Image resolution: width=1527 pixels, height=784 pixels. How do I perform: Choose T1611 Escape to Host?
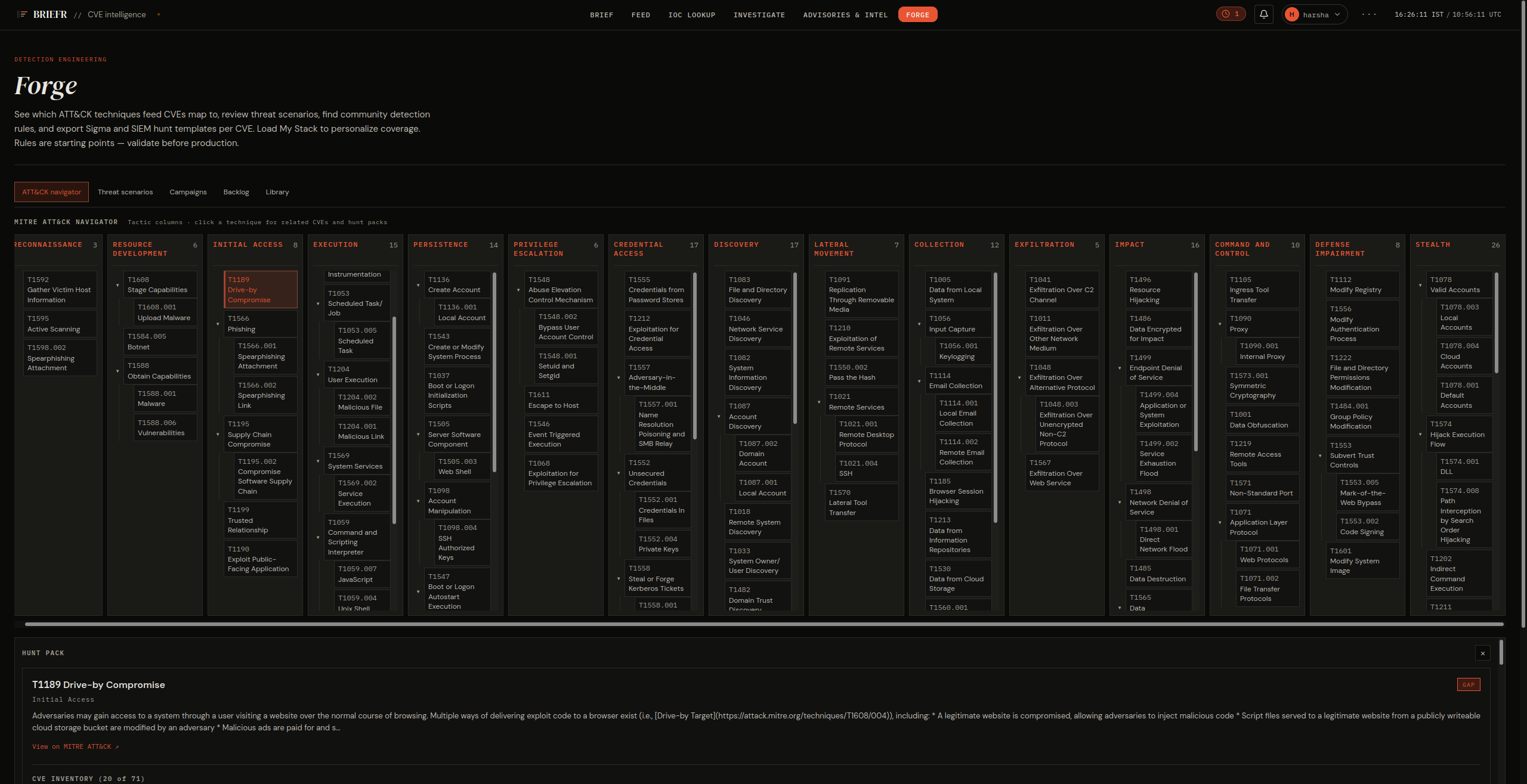click(x=561, y=400)
